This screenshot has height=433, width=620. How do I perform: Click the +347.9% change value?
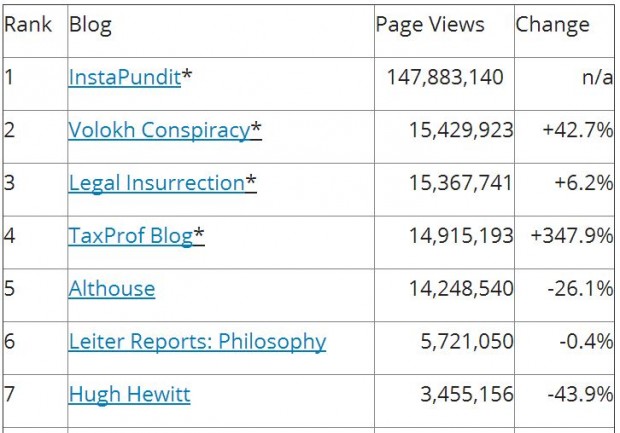[x=571, y=236]
